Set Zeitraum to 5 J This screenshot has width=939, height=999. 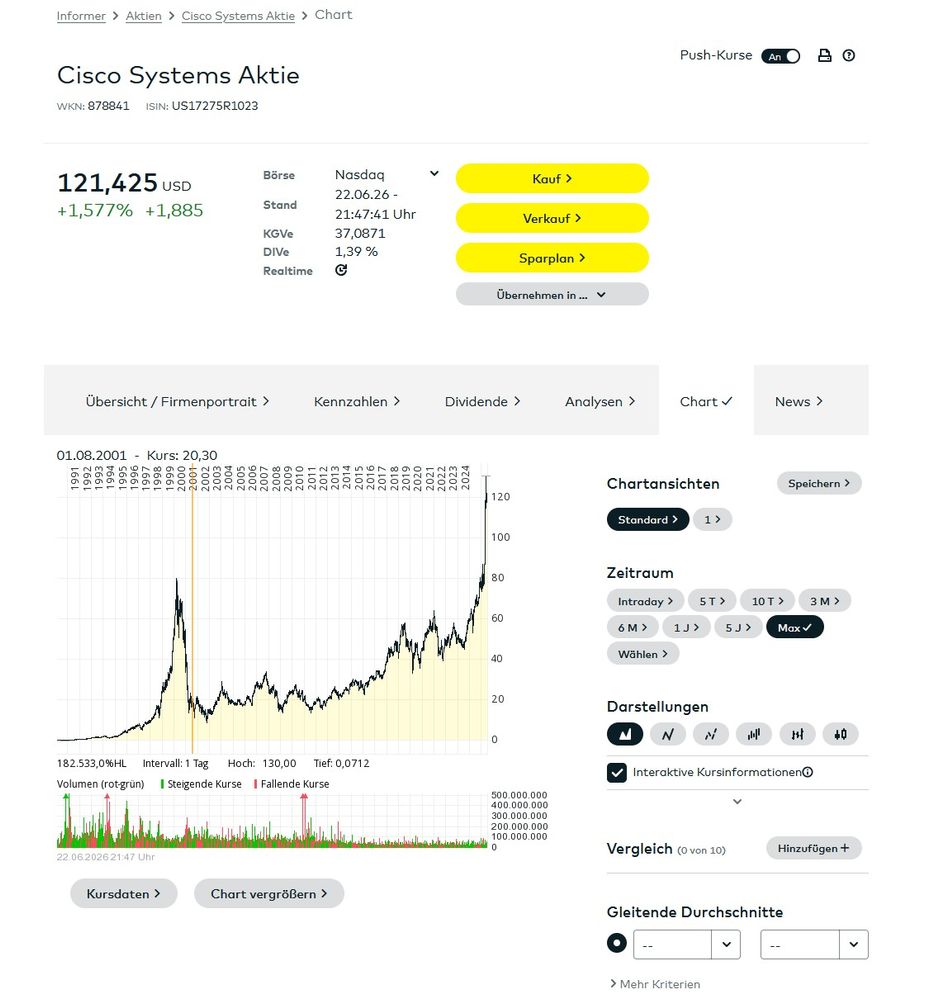738,628
